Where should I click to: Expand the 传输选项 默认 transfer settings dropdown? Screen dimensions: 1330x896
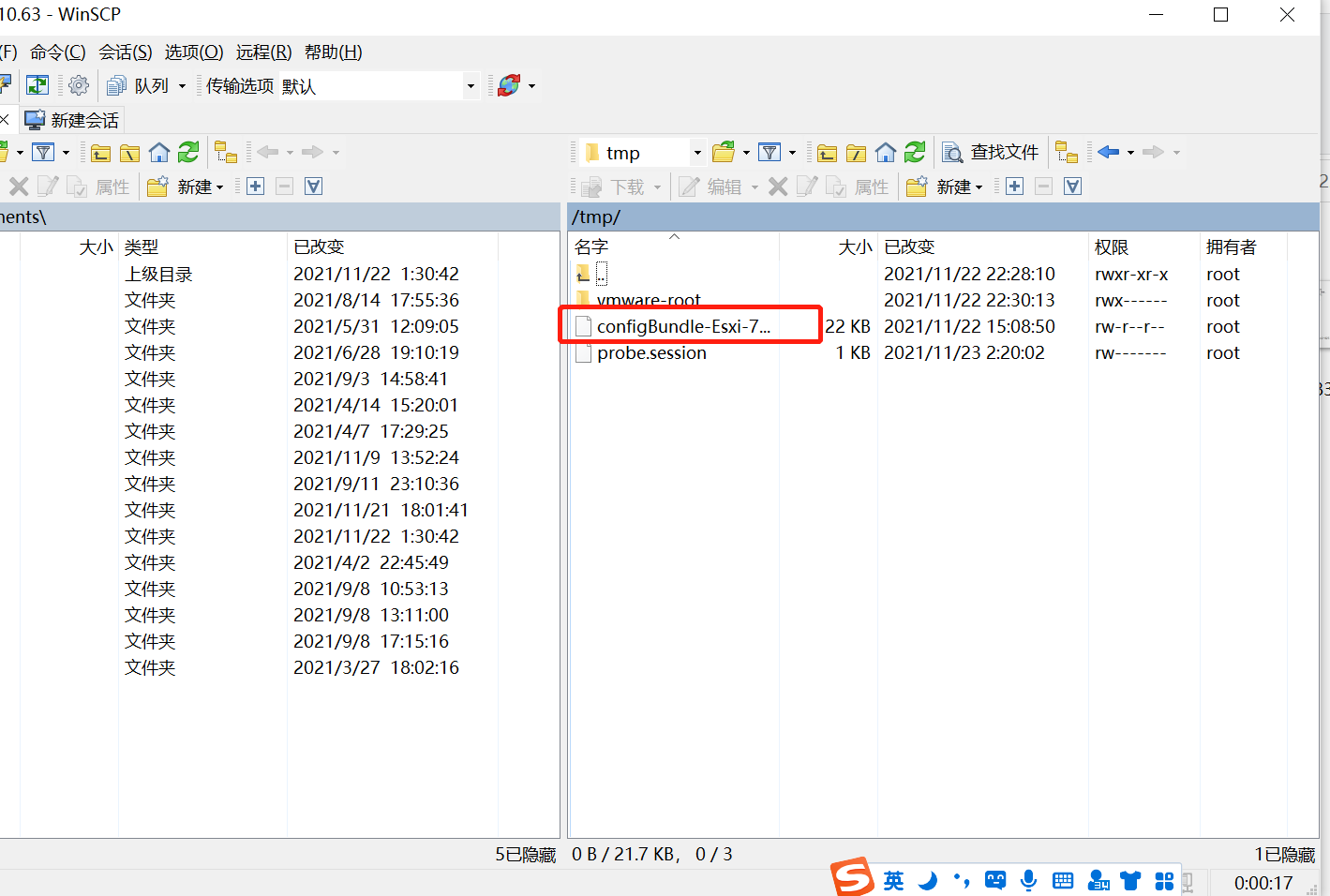(470, 85)
